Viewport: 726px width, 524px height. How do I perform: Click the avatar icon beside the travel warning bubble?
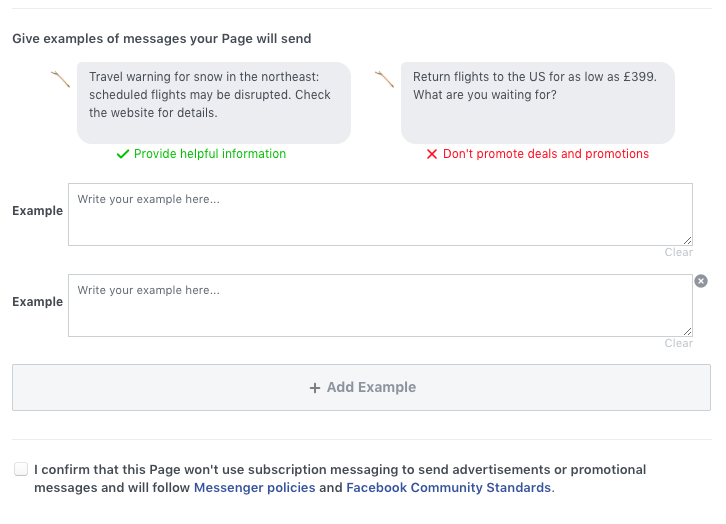coord(60,79)
